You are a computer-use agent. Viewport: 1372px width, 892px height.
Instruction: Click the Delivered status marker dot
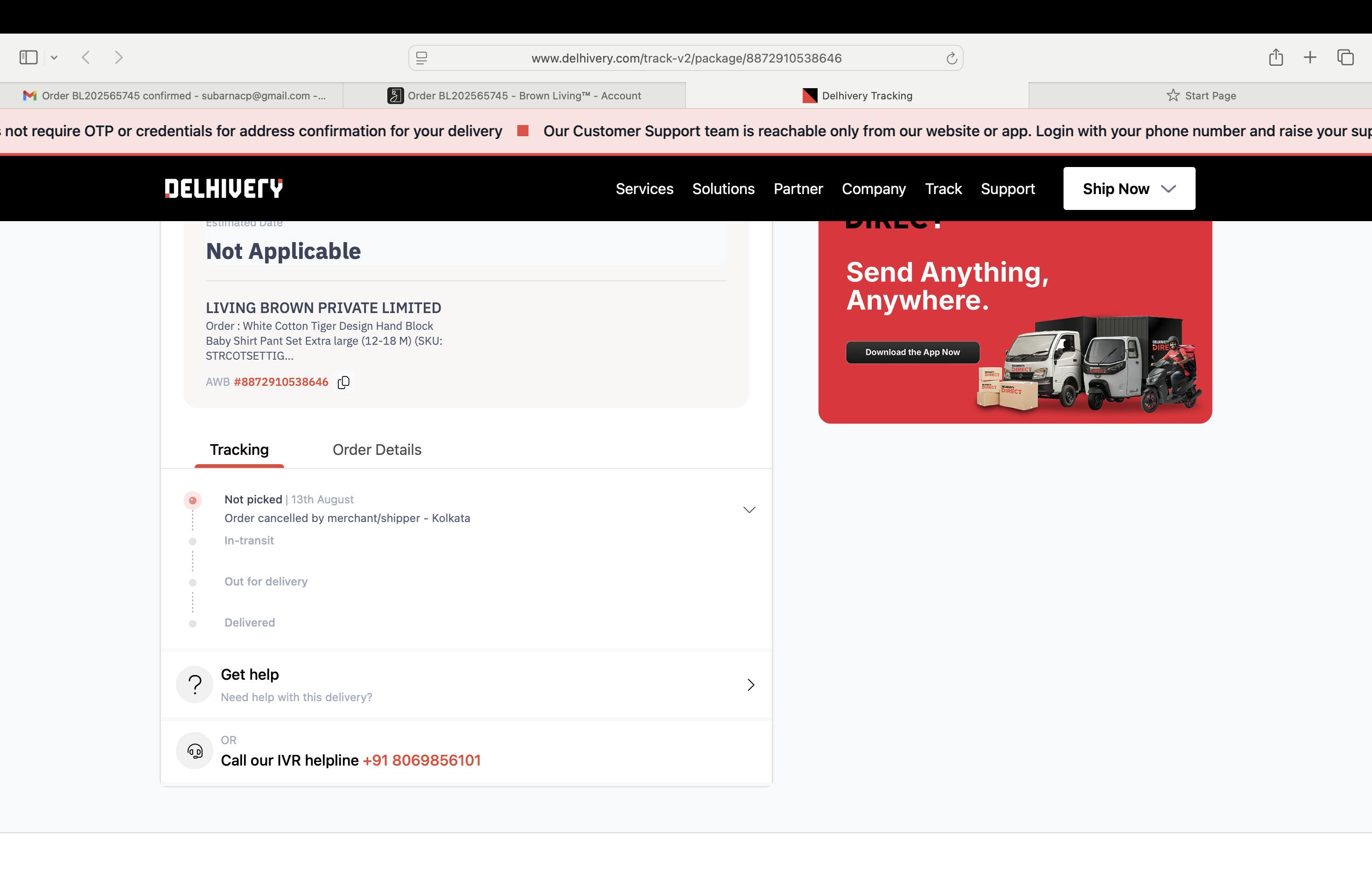click(193, 623)
